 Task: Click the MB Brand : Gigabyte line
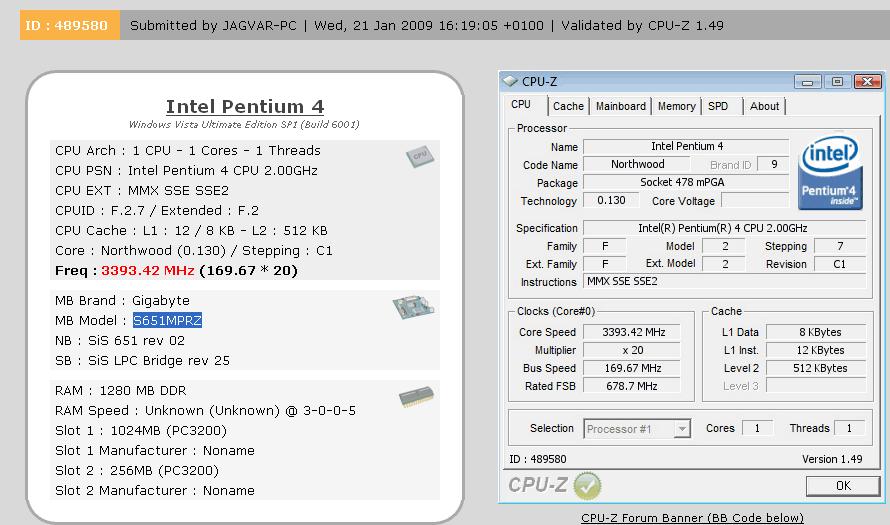point(123,301)
